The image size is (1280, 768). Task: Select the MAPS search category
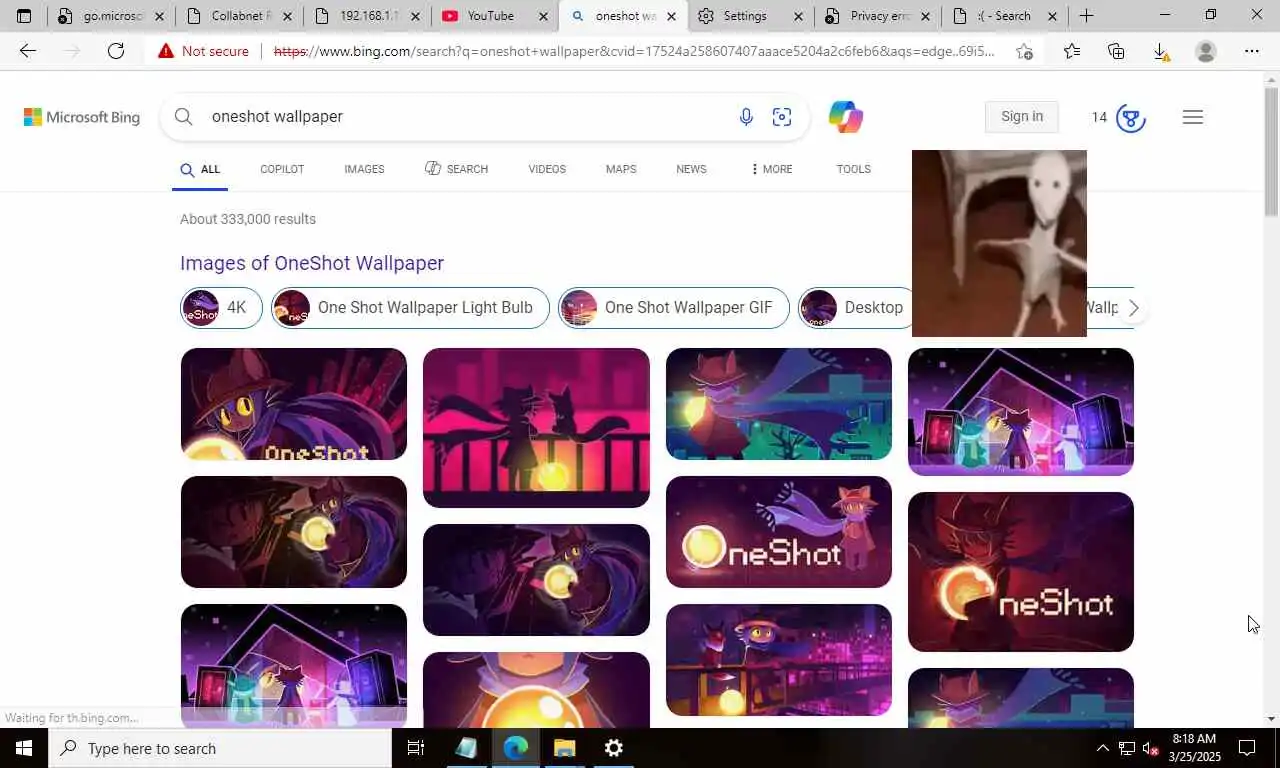621,169
